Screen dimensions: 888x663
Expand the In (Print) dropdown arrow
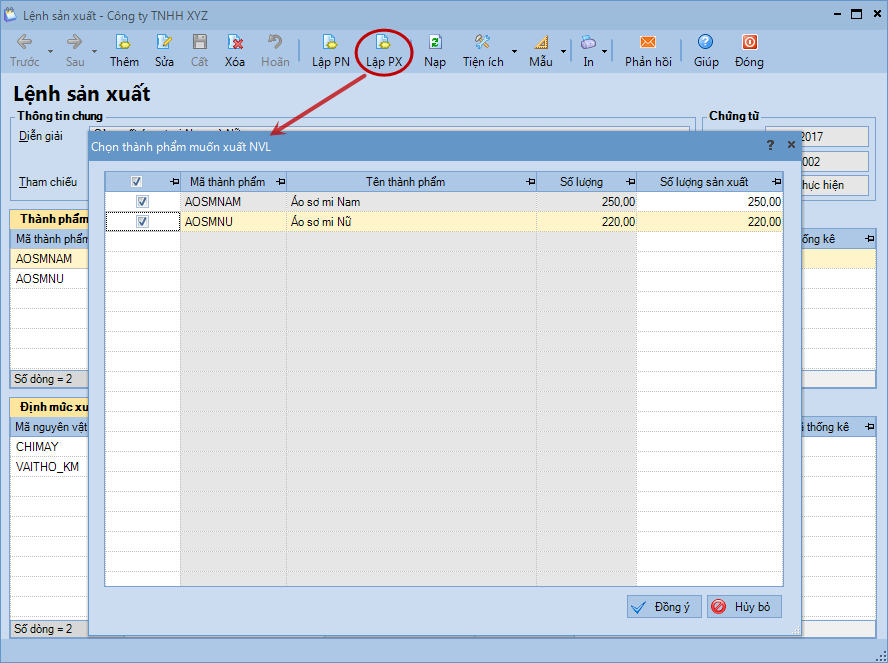pos(604,51)
